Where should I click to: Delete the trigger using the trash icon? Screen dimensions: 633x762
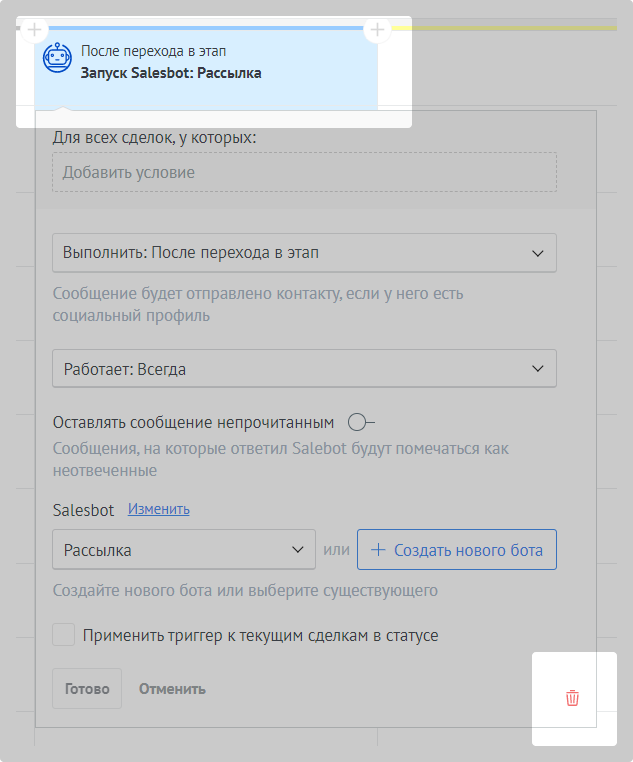click(x=572, y=698)
